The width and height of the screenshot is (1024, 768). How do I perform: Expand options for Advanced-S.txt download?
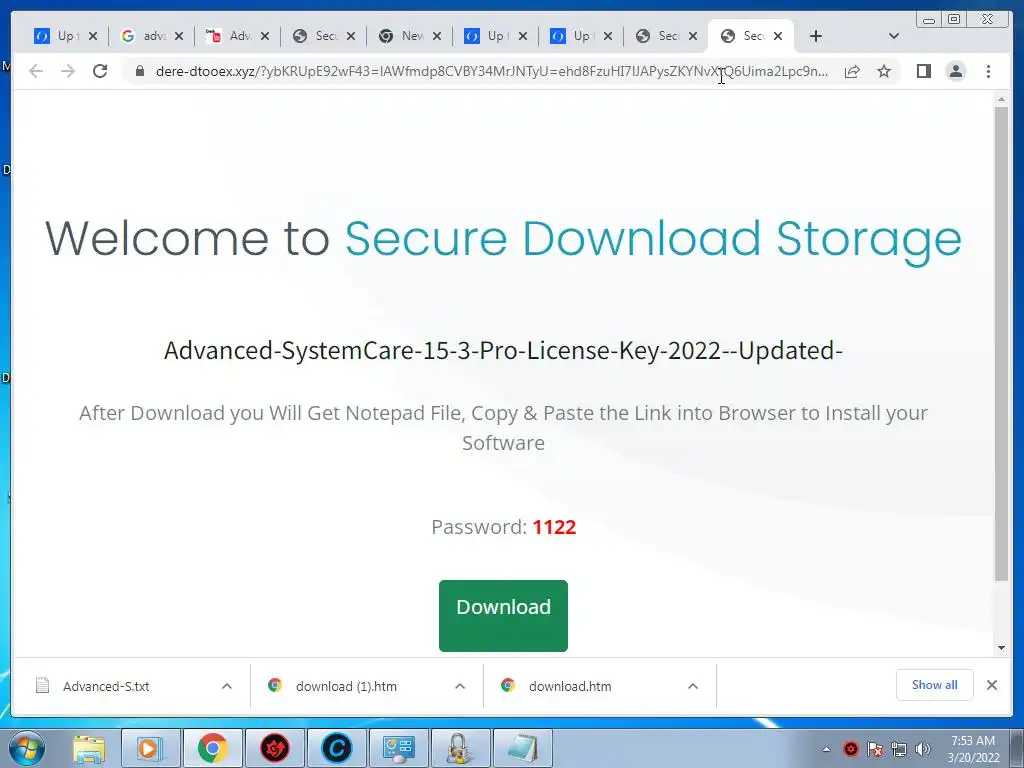pos(227,686)
